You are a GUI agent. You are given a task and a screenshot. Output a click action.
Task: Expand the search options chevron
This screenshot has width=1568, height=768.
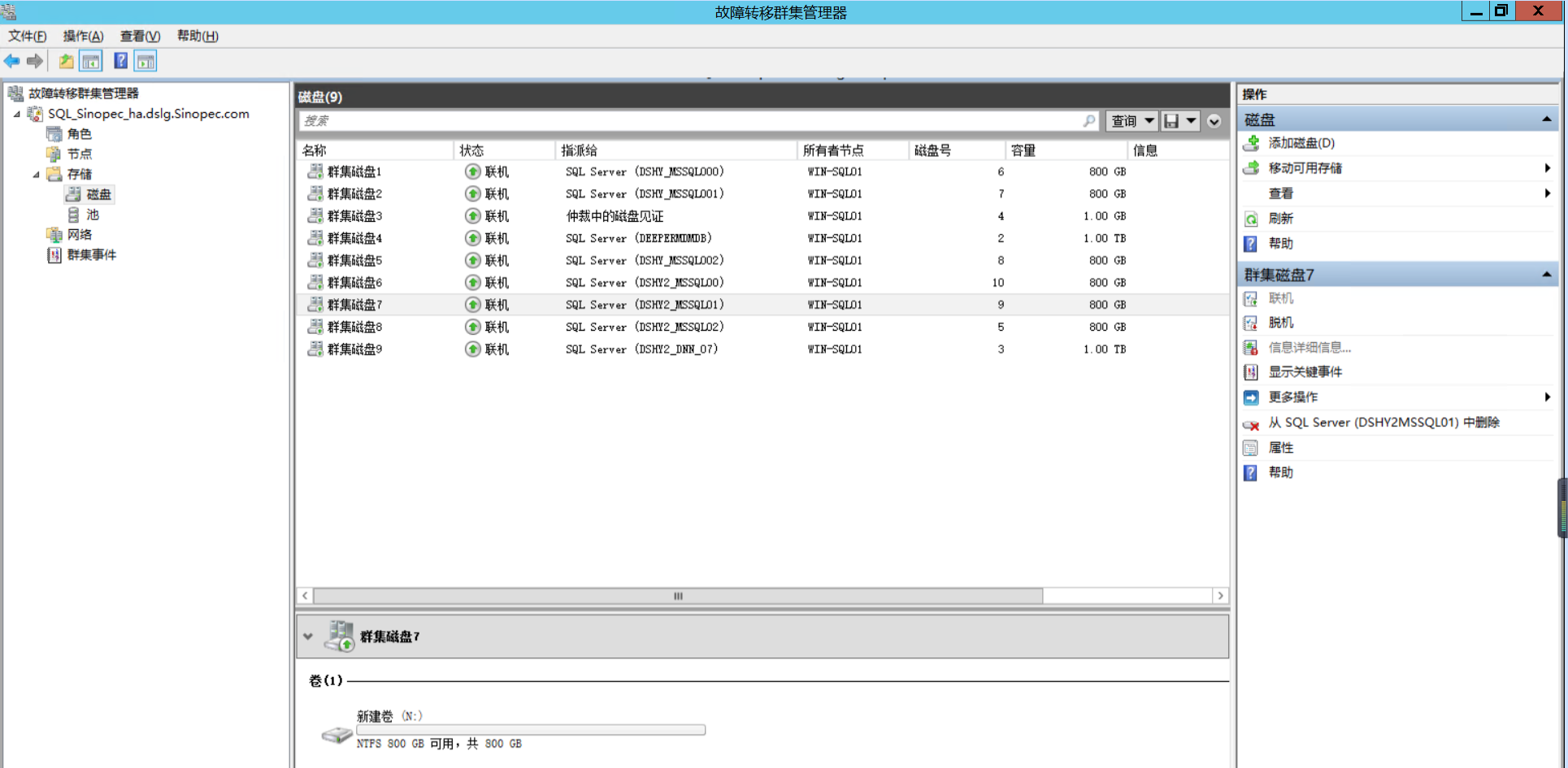coord(1214,121)
